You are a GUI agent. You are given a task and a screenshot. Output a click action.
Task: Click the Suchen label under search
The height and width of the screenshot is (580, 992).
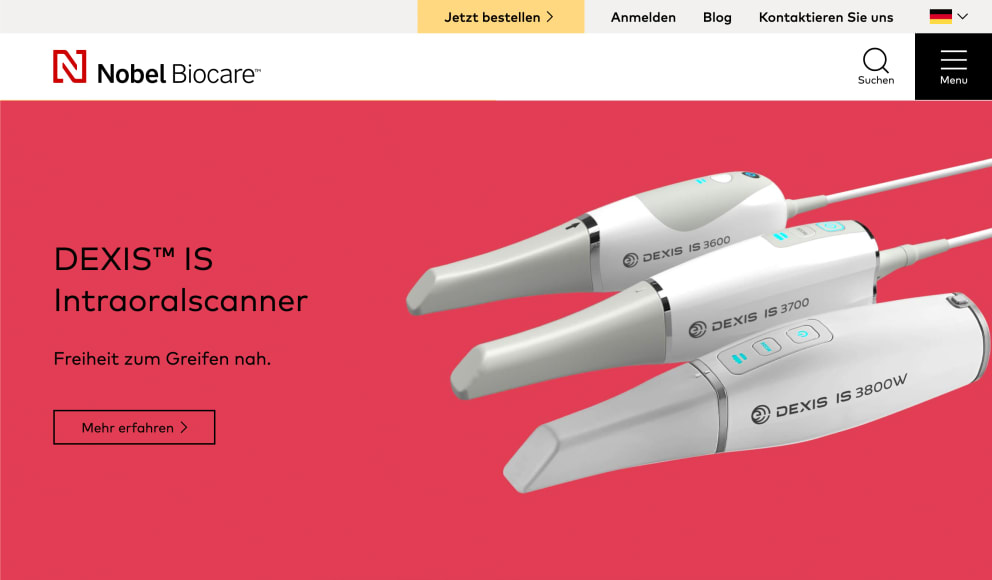(876, 80)
